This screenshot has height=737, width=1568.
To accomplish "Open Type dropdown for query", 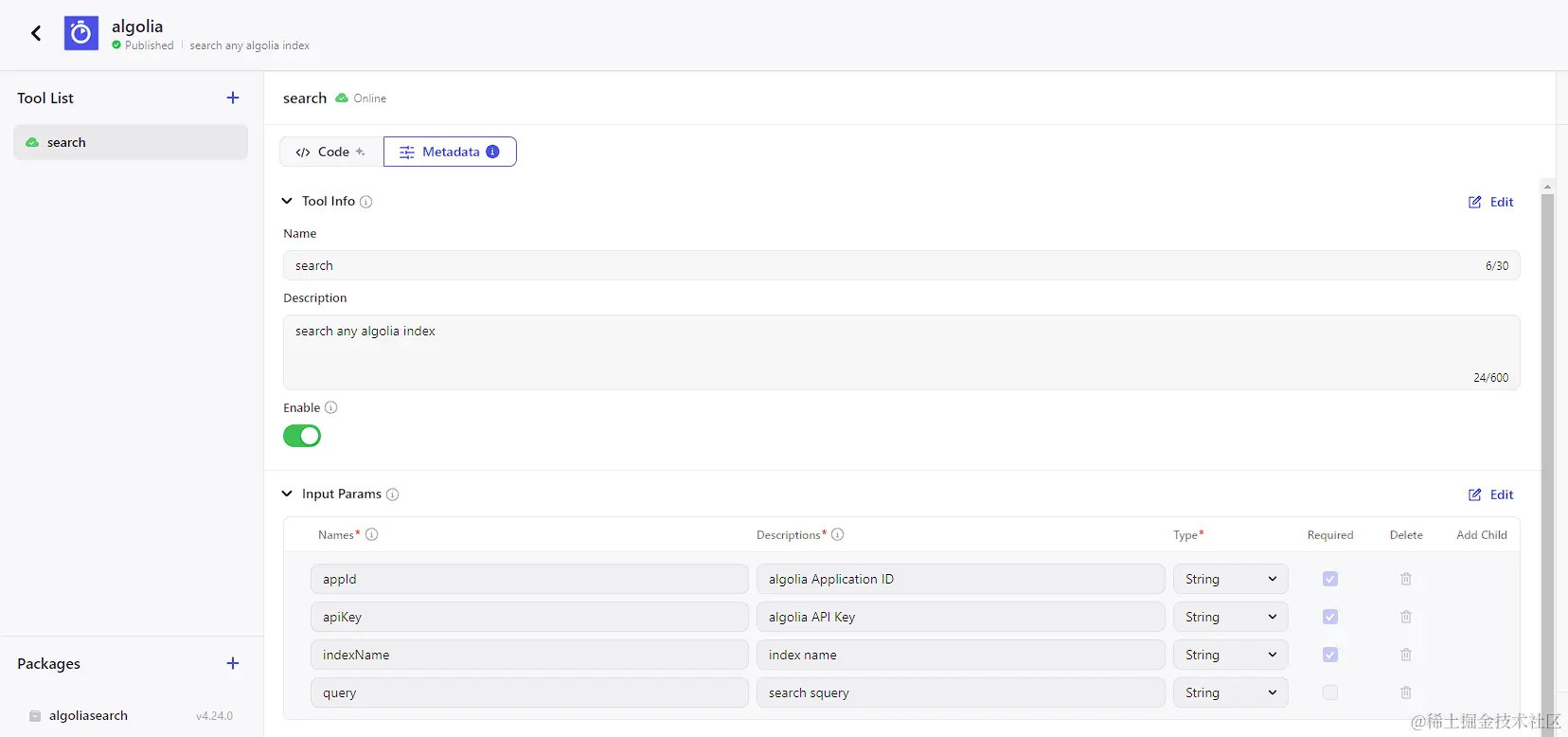I will (1231, 692).
